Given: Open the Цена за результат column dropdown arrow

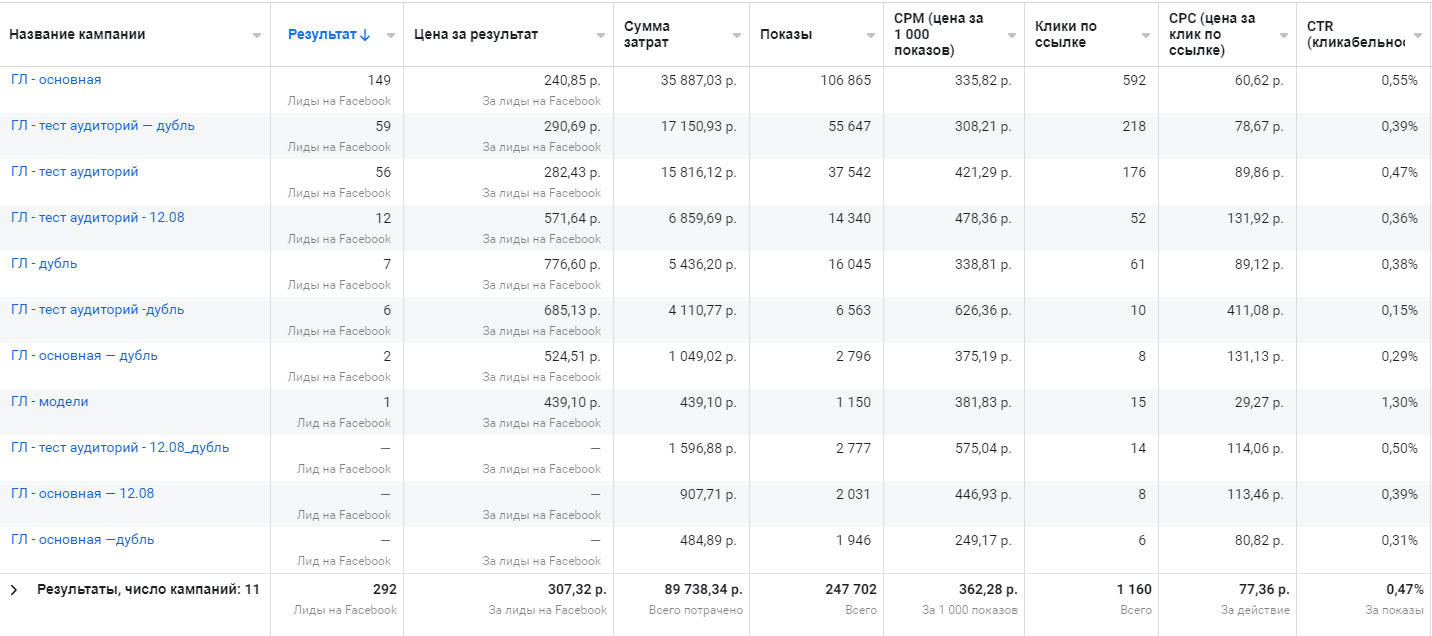Looking at the screenshot, I should pos(601,35).
